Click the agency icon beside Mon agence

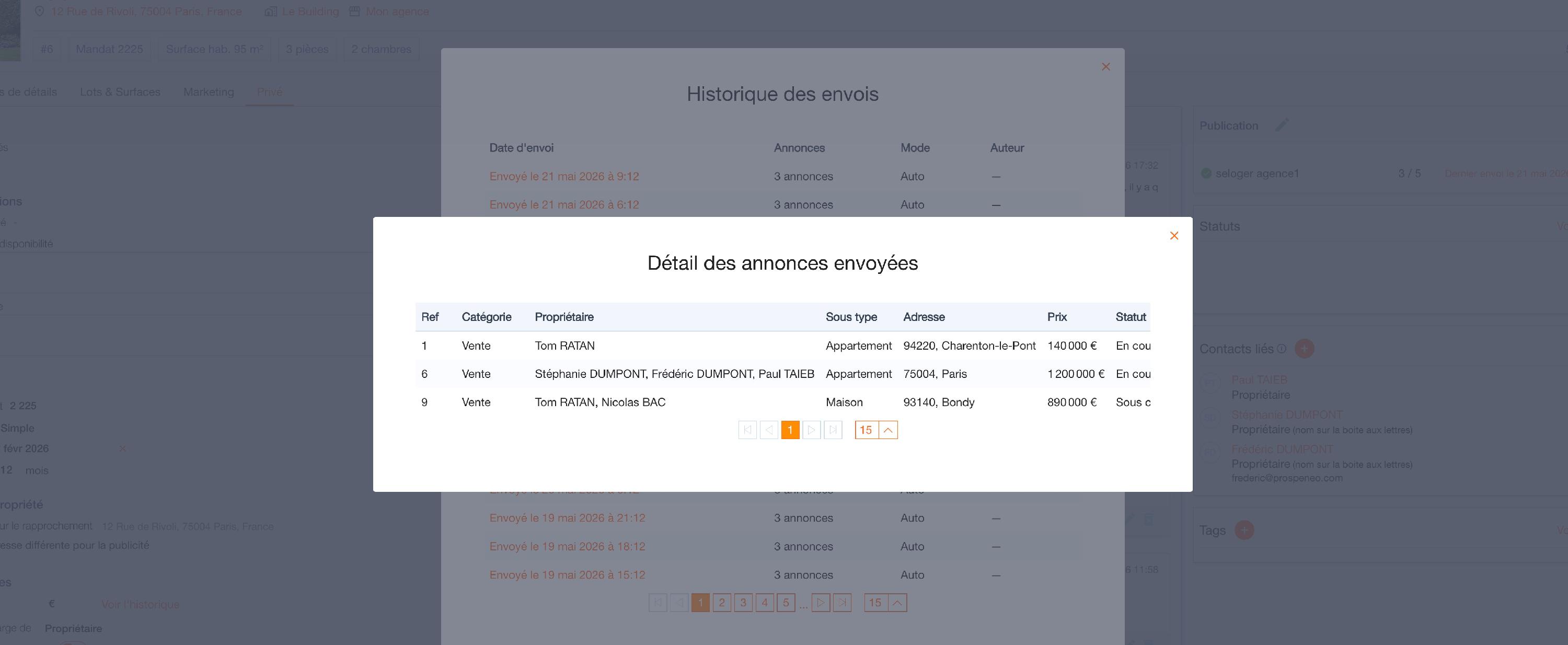[x=354, y=11]
